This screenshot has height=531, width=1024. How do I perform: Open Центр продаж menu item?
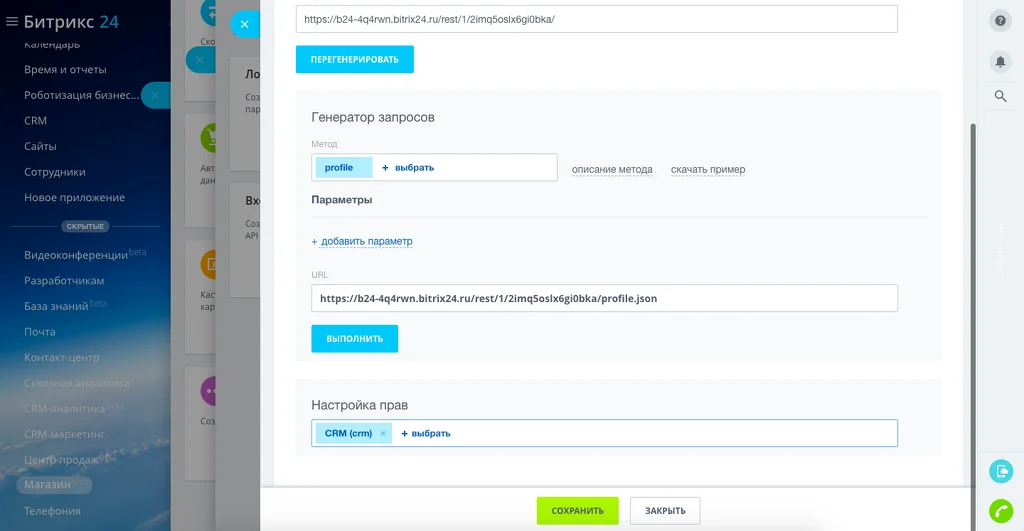point(61,460)
